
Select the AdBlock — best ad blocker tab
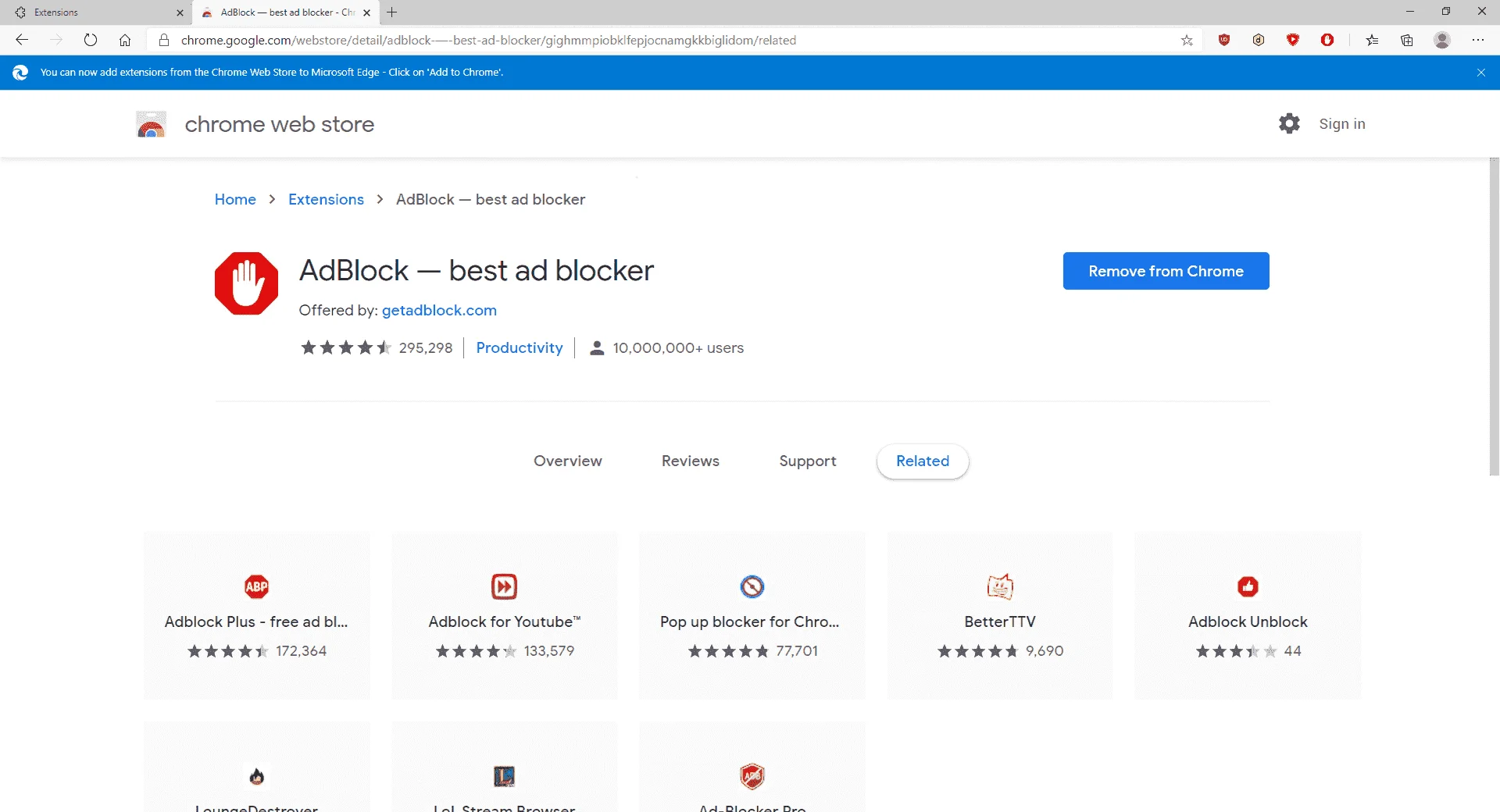[285, 12]
